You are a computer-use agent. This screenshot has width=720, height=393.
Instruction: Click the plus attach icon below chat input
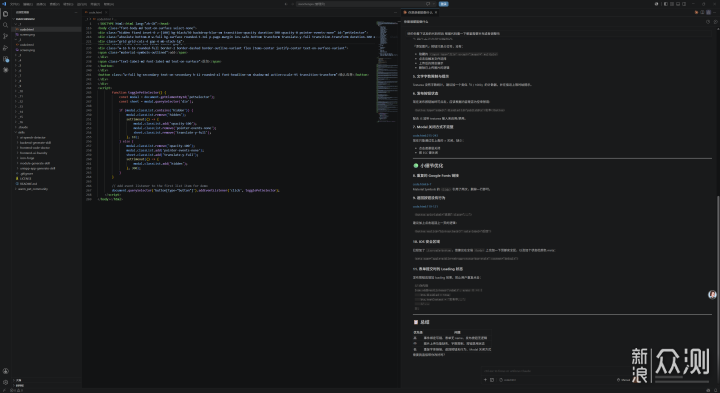[x=485, y=380]
